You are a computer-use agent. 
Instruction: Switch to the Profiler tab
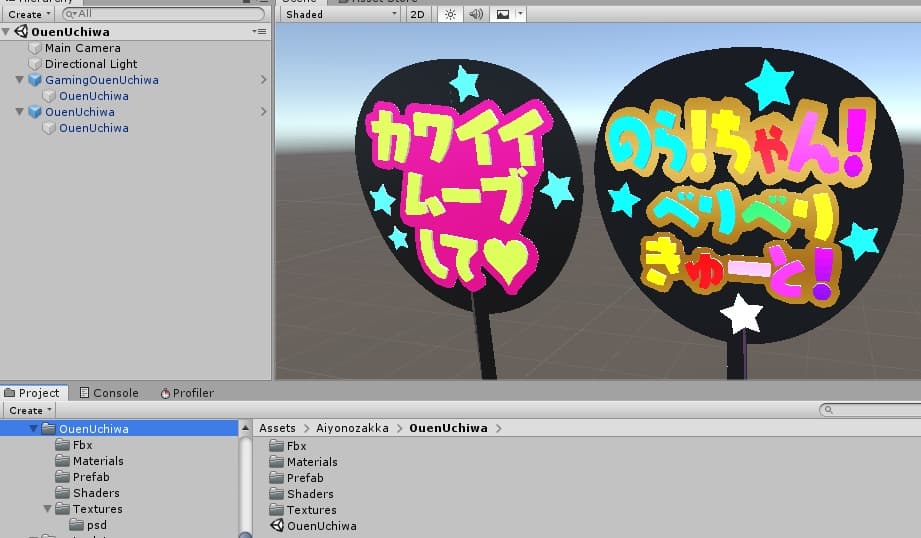[x=187, y=393]
